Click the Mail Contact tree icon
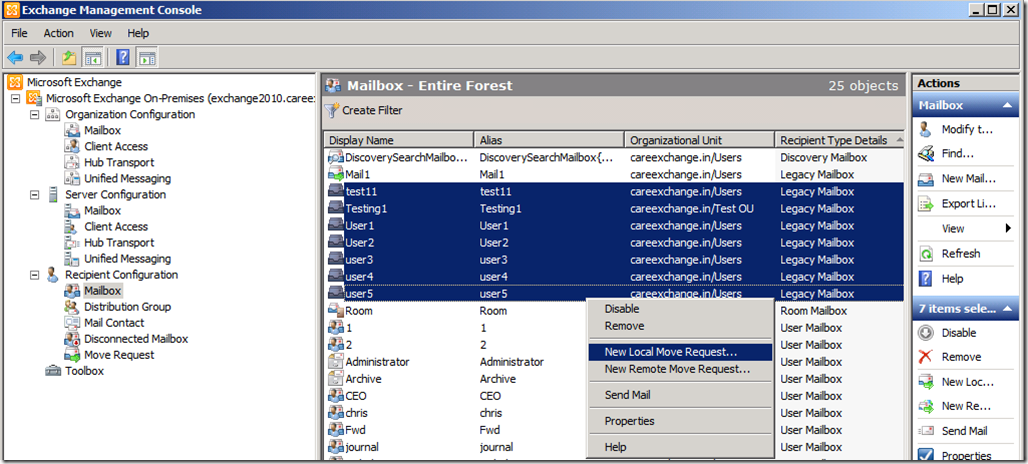 (x=72, y=322)
